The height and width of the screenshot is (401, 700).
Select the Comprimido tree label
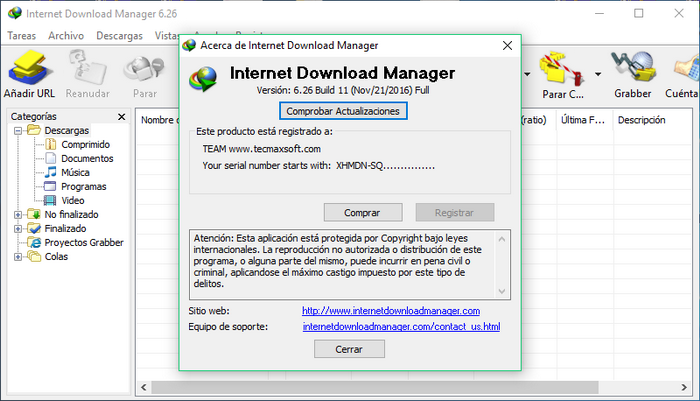85,145
